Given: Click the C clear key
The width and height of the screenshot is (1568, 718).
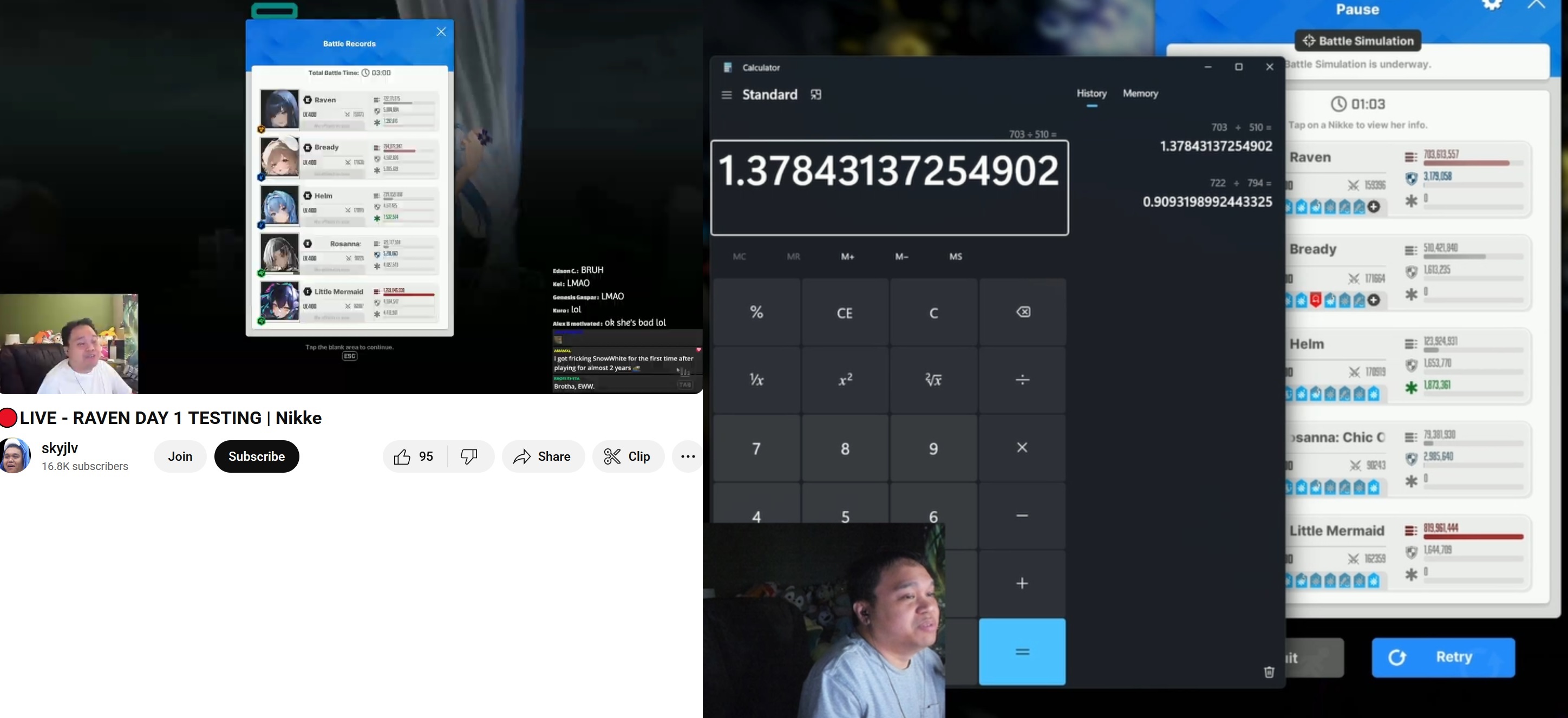Looking at the screenshot, I should point(933,312).
